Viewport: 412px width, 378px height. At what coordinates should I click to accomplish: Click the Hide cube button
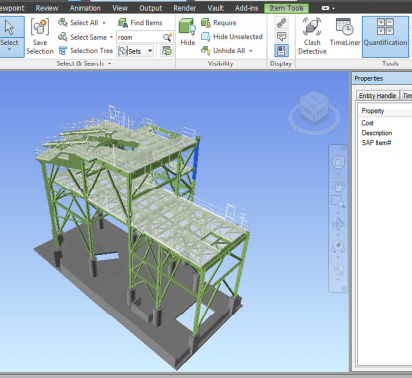tap(187, 32)
